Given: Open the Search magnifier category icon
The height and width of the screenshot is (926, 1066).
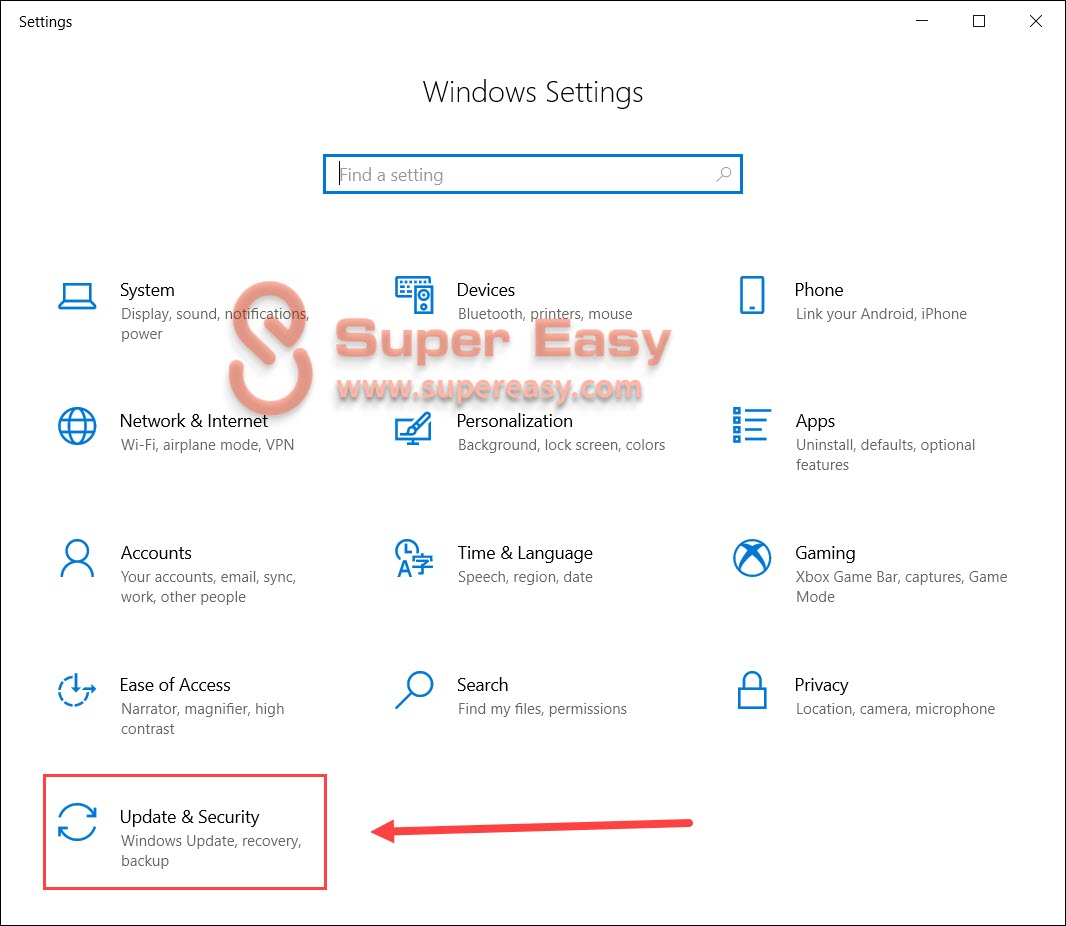Looking at the screenshot, I should pyautogui.click(x=414, y=690).
